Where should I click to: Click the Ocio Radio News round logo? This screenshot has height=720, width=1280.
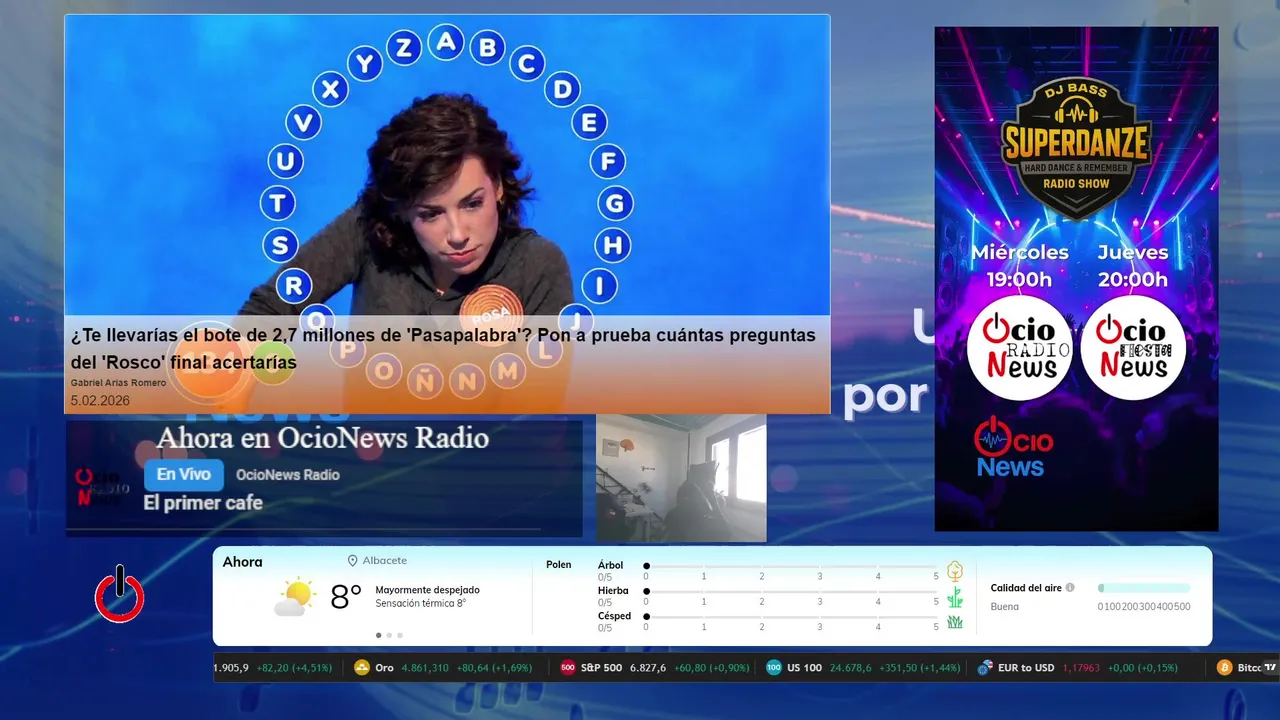pyautogui.click(x=1019, y=347)
